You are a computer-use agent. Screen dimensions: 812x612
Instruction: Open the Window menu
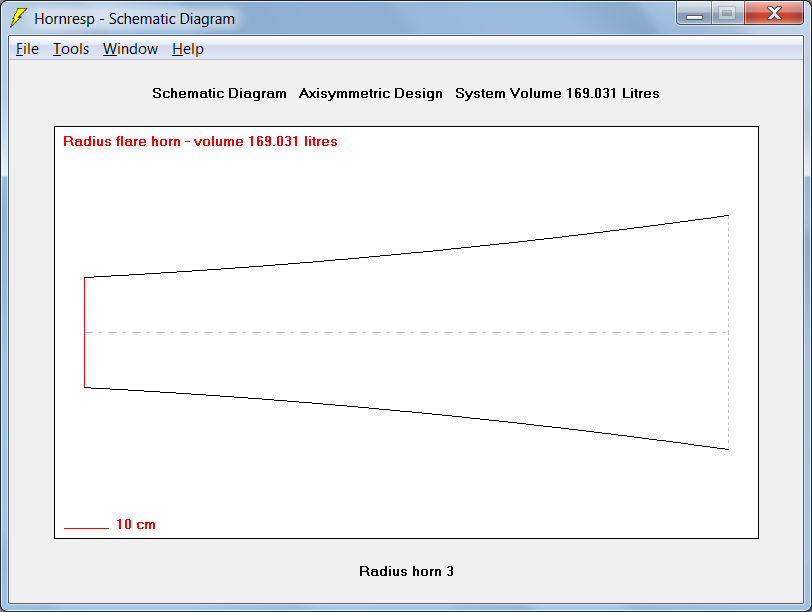click(x=130, y=49)
